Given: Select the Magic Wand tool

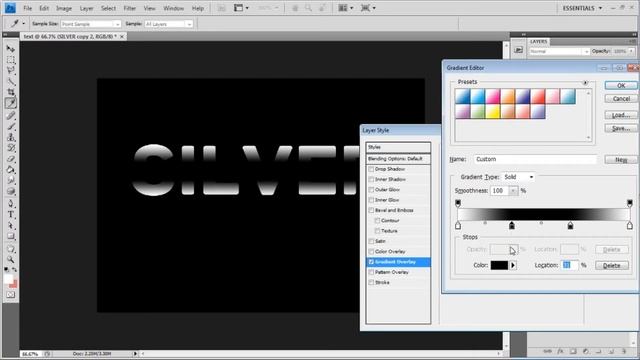Looking at the screenshot, I should (11, 81).
